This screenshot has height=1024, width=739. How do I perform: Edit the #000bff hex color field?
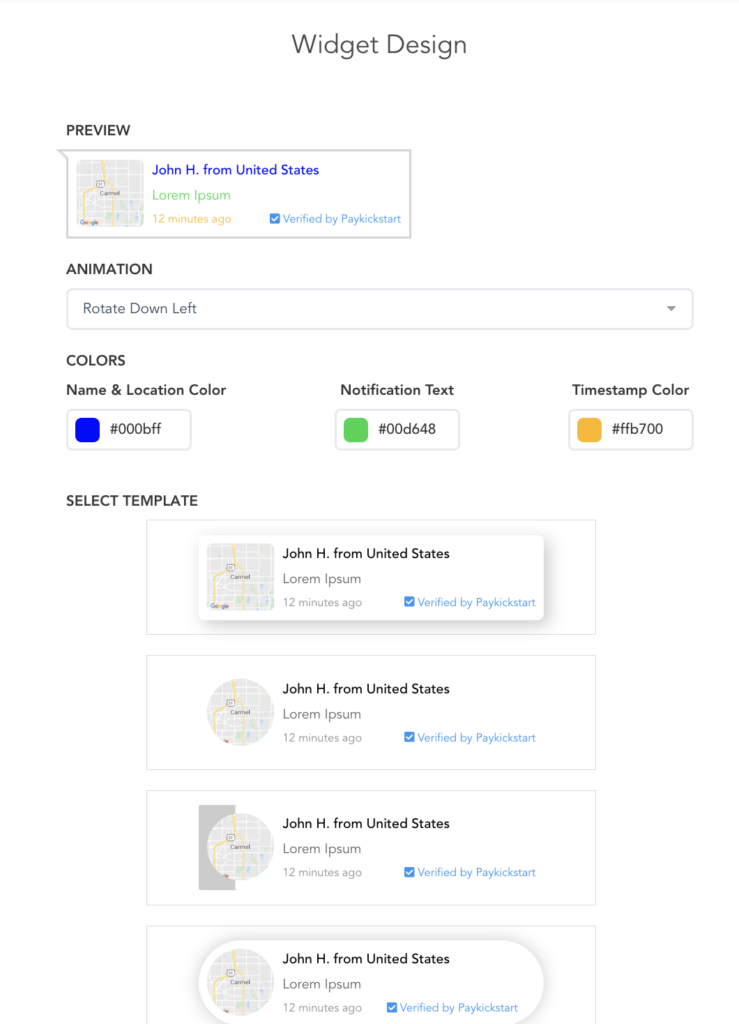[x=136, y=430]
